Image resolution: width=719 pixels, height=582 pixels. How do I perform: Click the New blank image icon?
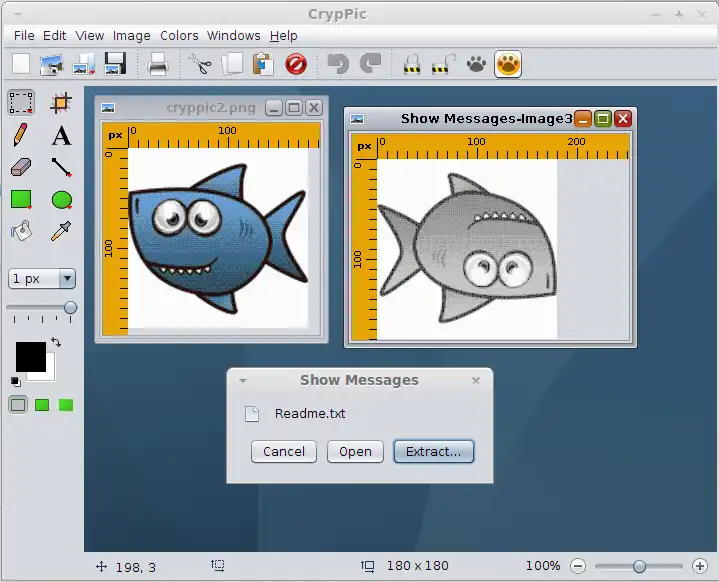coord(21,64)
